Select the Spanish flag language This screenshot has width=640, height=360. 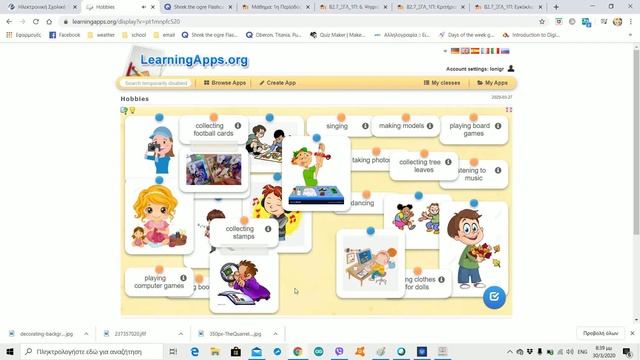pos(475,51)
